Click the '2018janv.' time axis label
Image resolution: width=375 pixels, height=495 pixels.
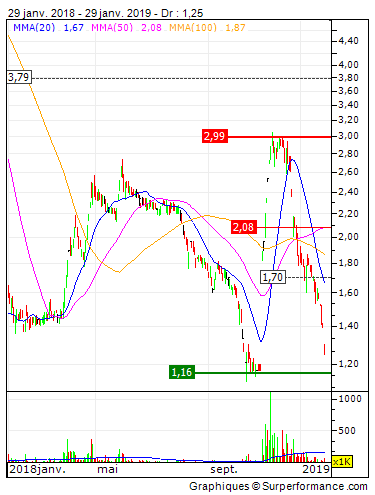pos(38,469)
